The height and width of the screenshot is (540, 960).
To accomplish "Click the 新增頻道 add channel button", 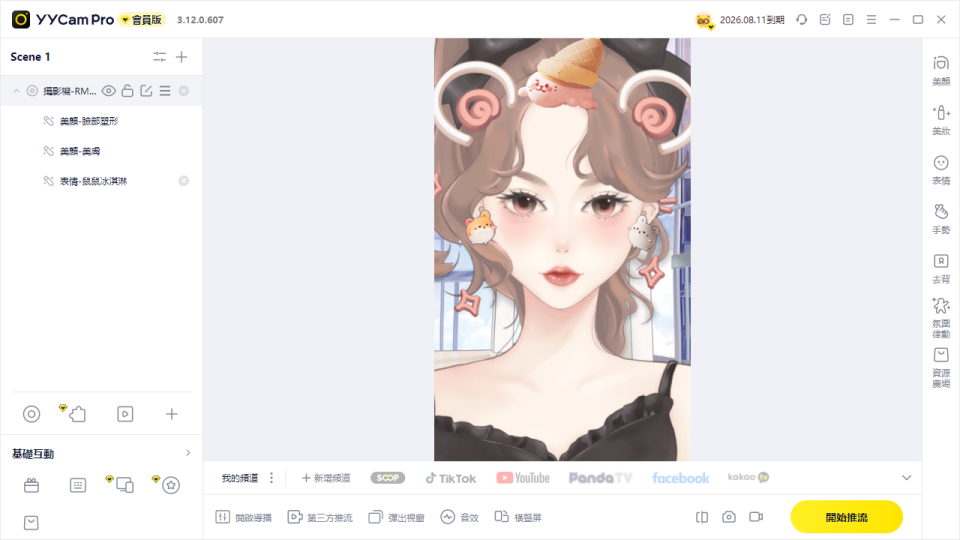I will [x=326, y=478].
